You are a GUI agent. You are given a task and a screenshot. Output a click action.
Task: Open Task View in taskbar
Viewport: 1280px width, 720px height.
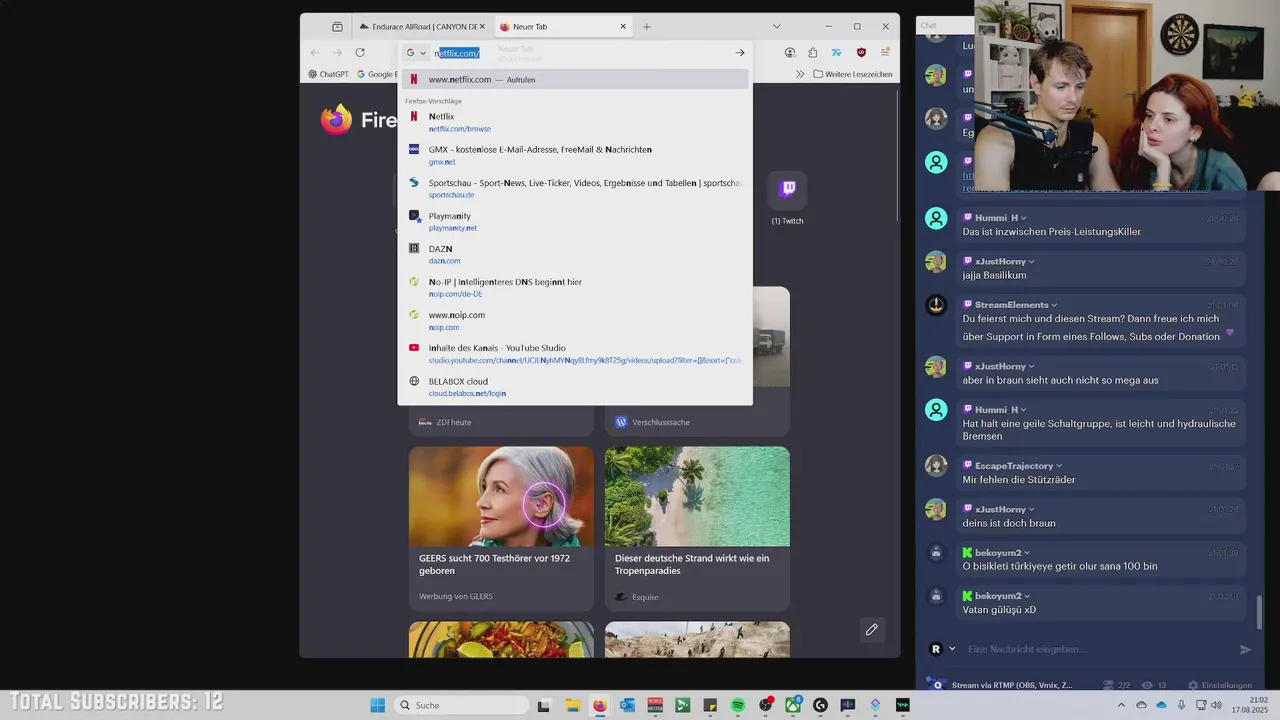pos(544,705)
